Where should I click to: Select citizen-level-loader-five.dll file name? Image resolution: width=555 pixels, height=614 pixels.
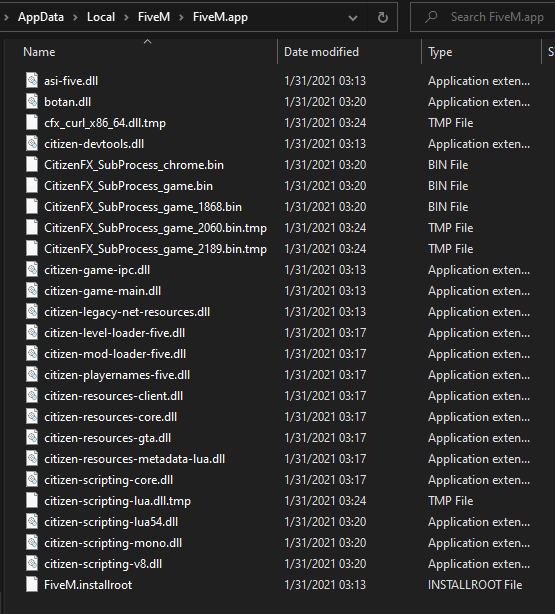click(x=114, y=333)
